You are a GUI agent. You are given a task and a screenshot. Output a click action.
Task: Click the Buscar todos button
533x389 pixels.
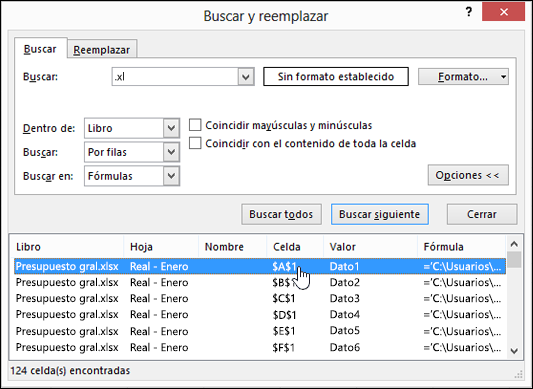(281, 214)
